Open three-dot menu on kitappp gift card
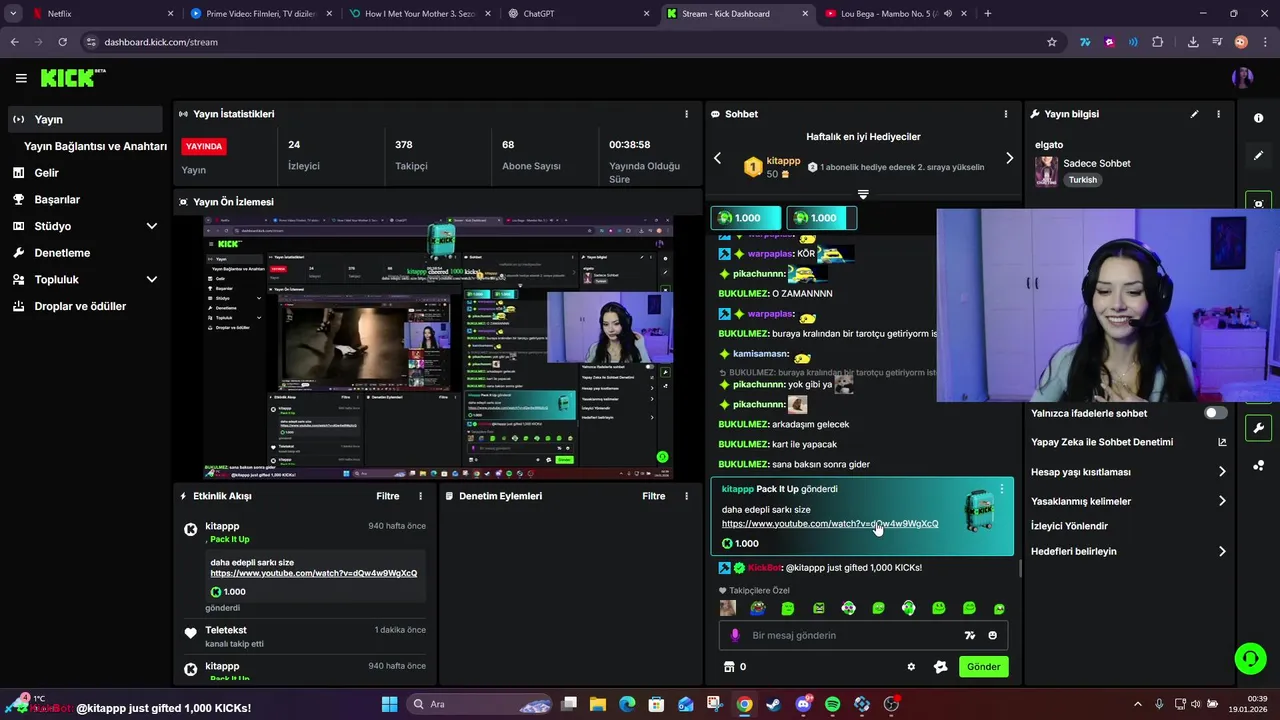 click(1002, 489)
